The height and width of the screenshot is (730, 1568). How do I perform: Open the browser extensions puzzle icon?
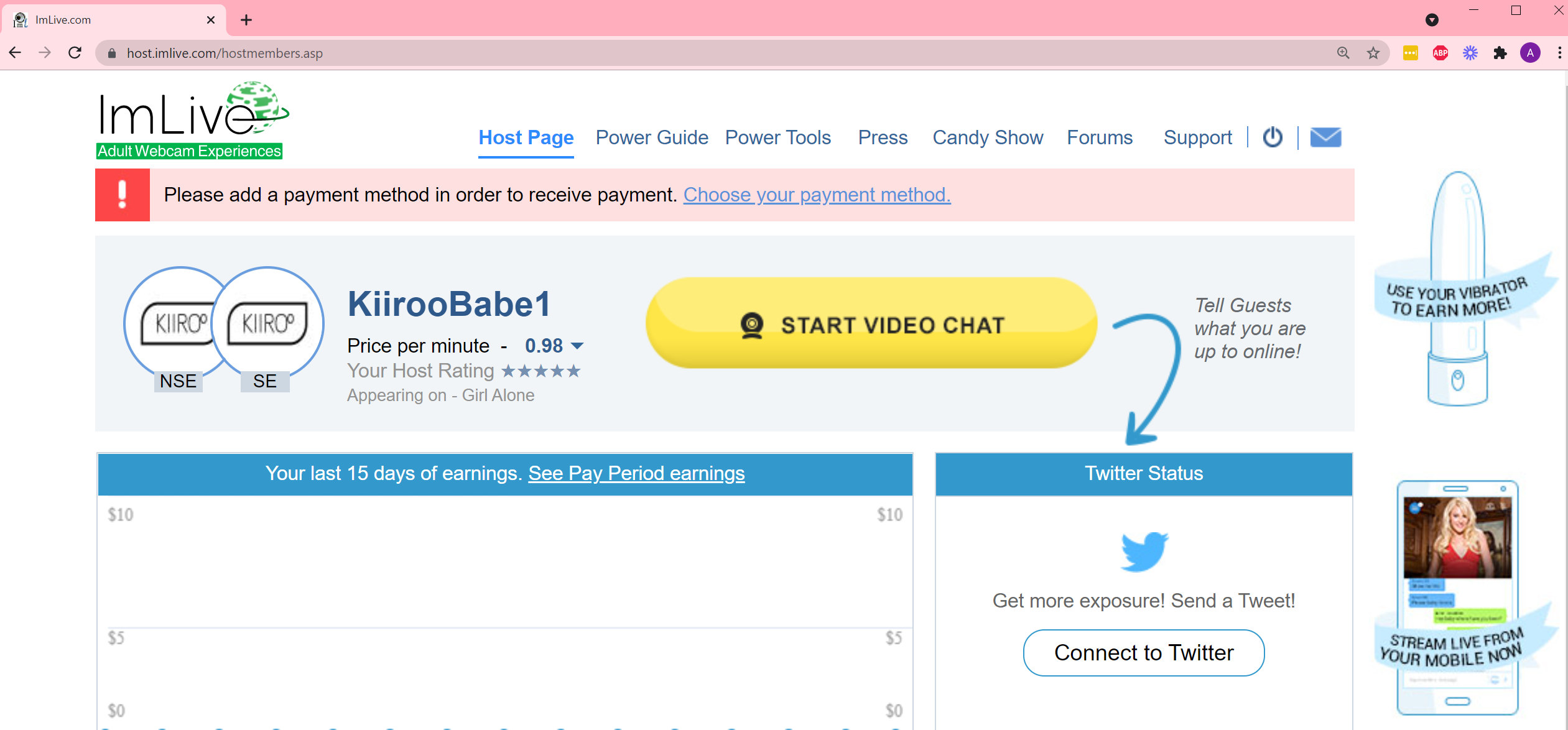(1500, 53)
